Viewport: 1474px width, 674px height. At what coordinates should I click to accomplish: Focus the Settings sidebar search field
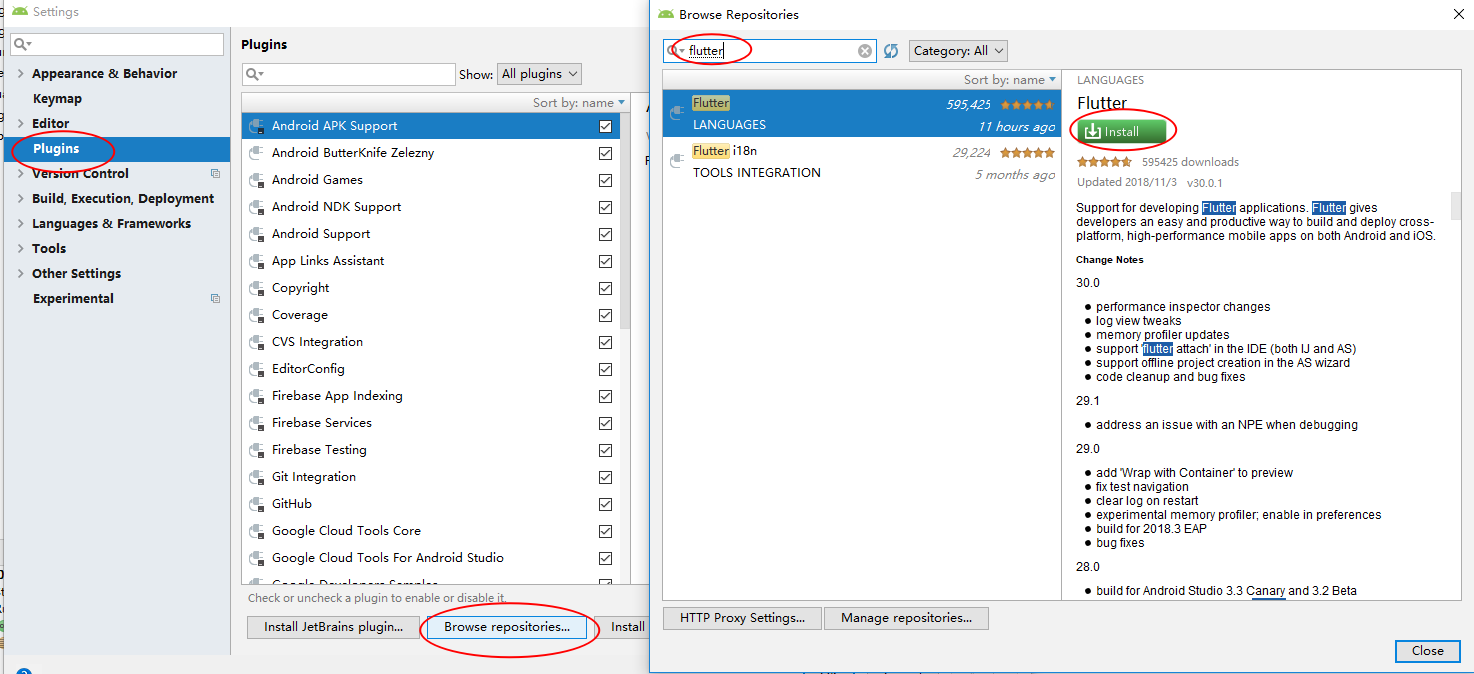117,45
